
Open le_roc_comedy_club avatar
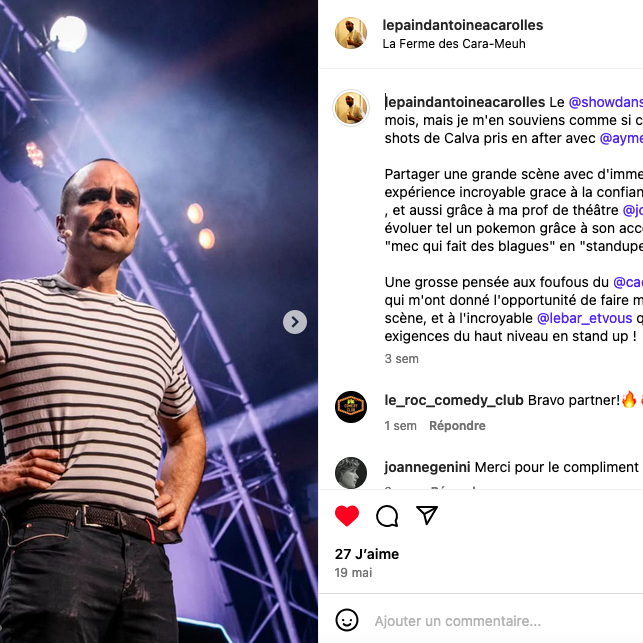[351, 407]
